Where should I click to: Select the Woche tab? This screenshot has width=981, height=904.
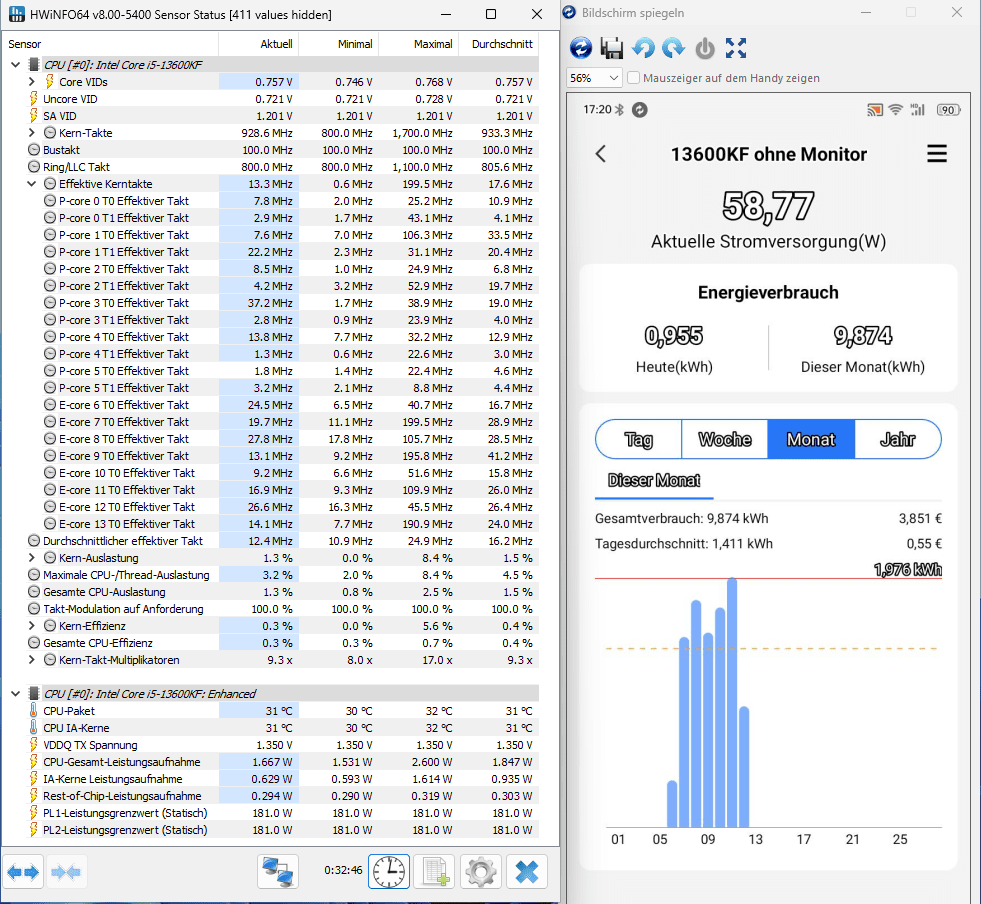coord(724,439)
